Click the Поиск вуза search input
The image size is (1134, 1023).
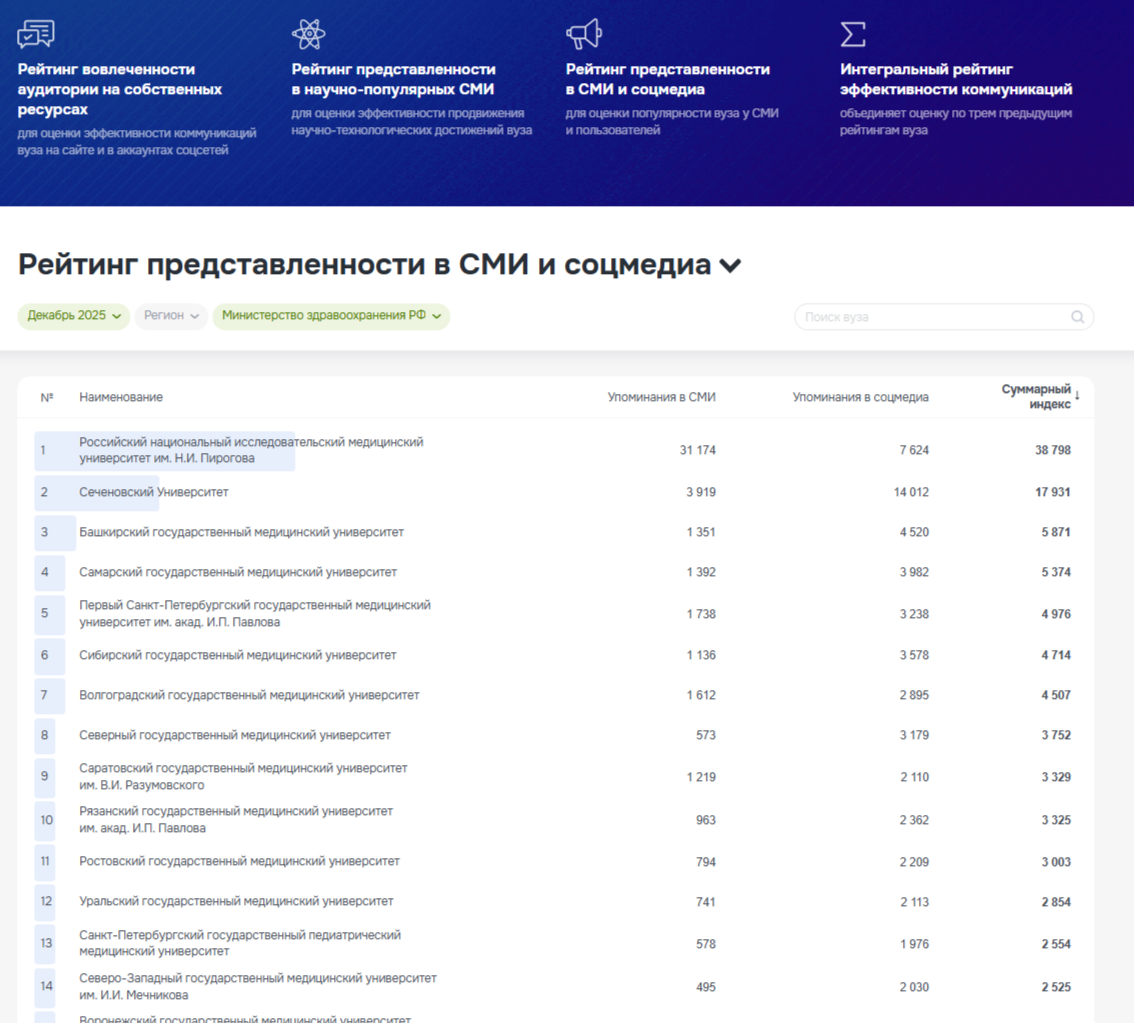click(935, 317)
